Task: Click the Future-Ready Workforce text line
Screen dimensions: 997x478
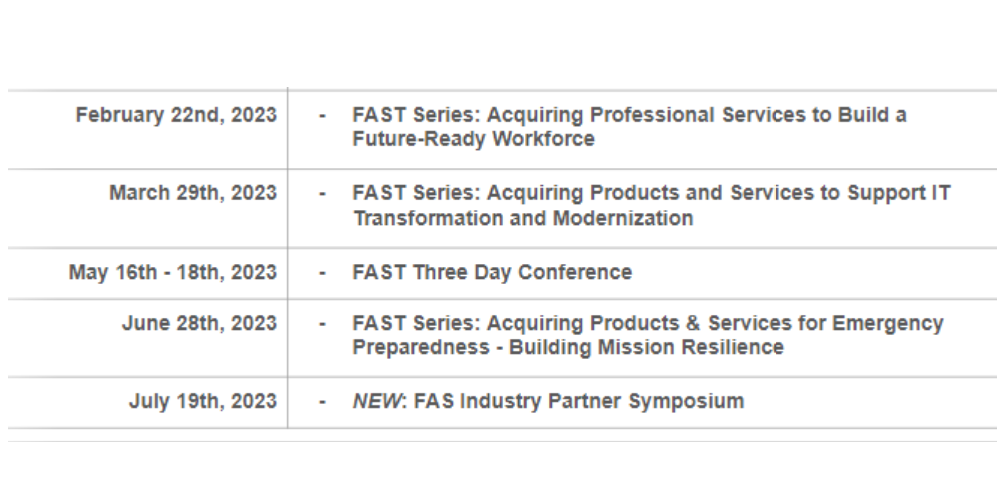Action: tap(473, 139)
